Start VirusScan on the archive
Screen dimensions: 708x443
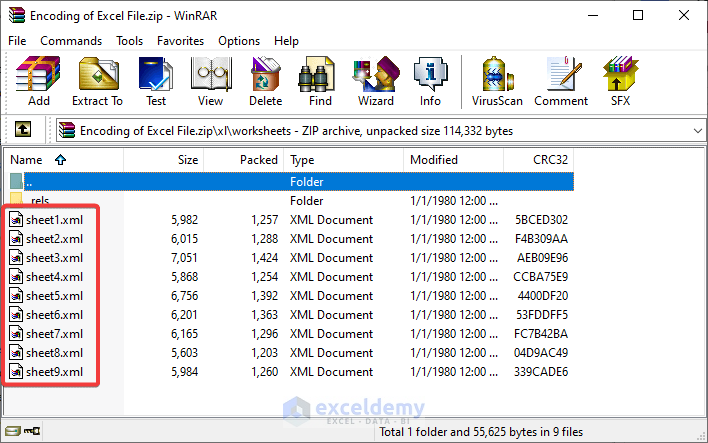click(497, 74)
